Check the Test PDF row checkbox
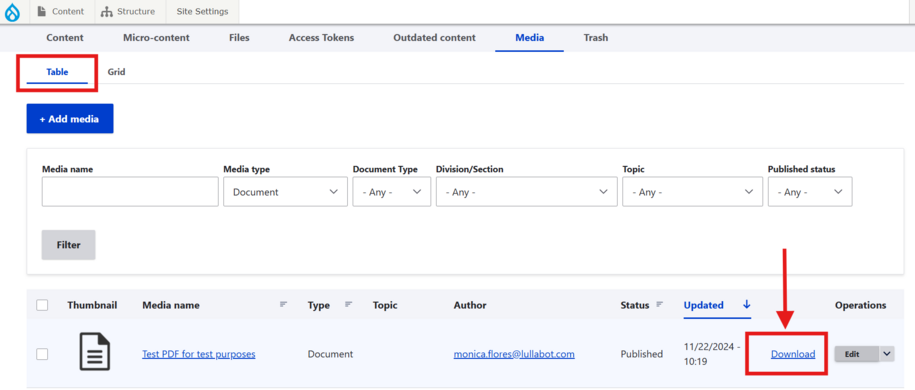Image resolution: width=915 pixels, height=390 pixels. coord(42,354)
